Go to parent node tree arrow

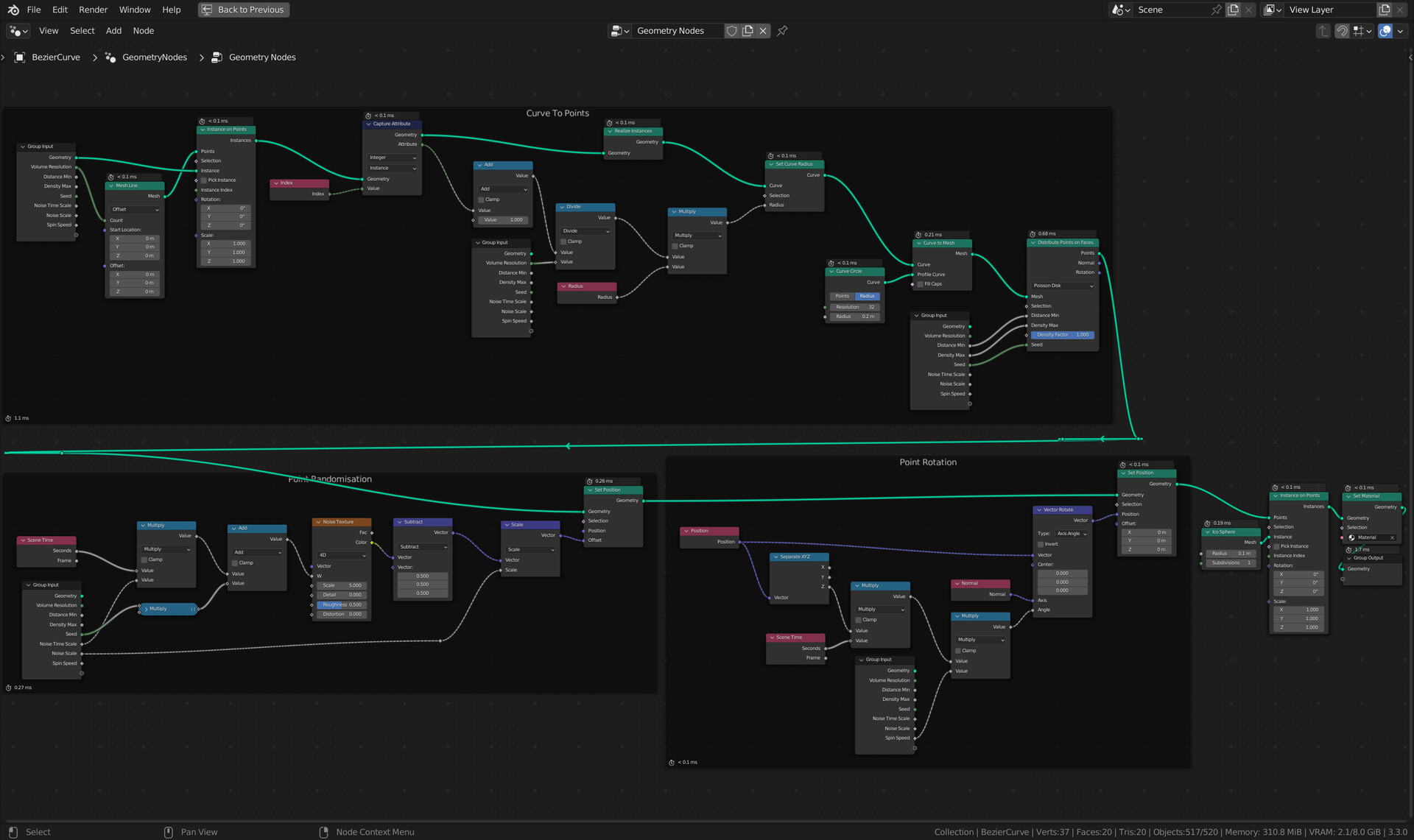tap(1323, 31)
